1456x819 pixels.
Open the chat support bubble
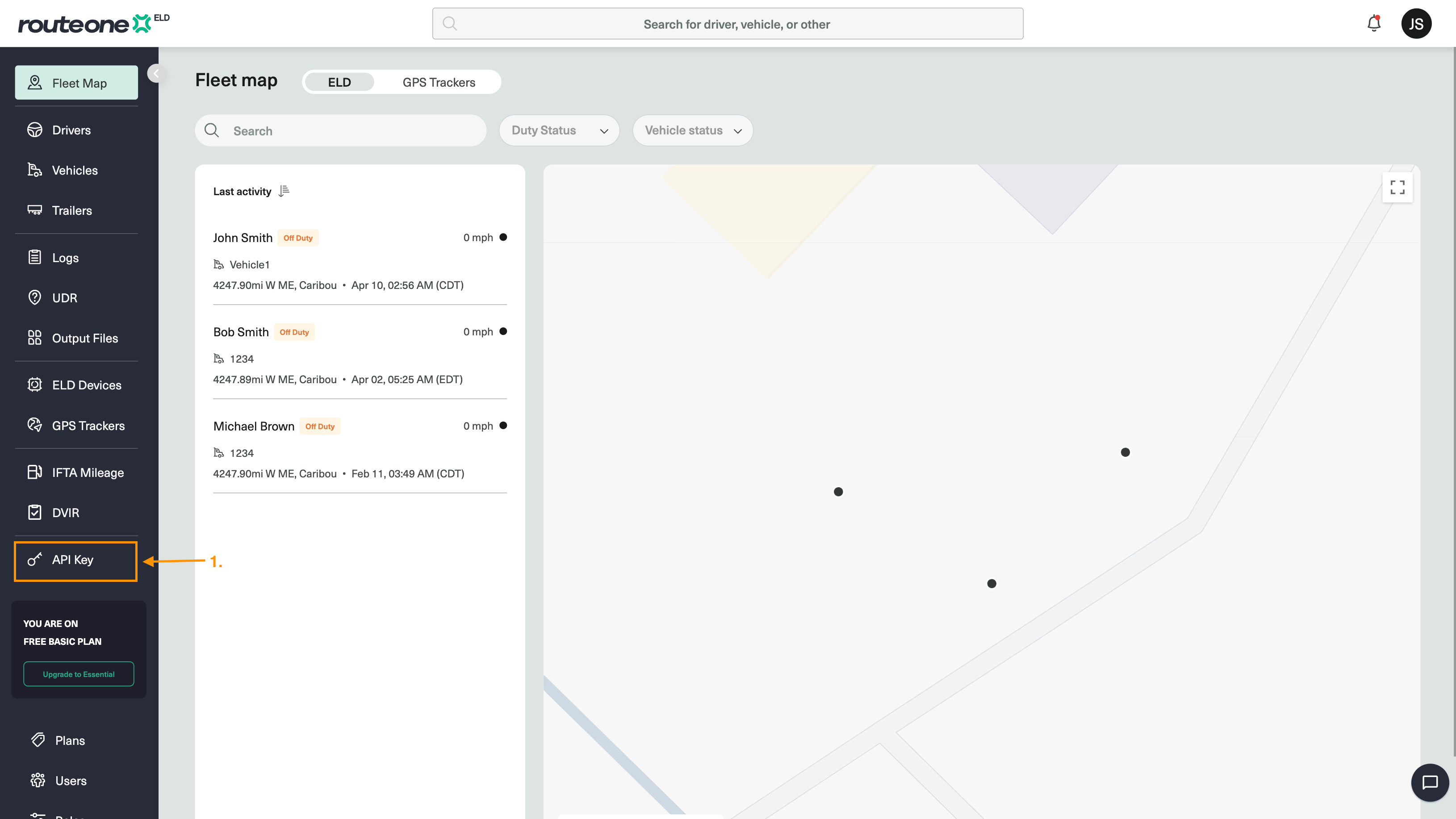1430,782
